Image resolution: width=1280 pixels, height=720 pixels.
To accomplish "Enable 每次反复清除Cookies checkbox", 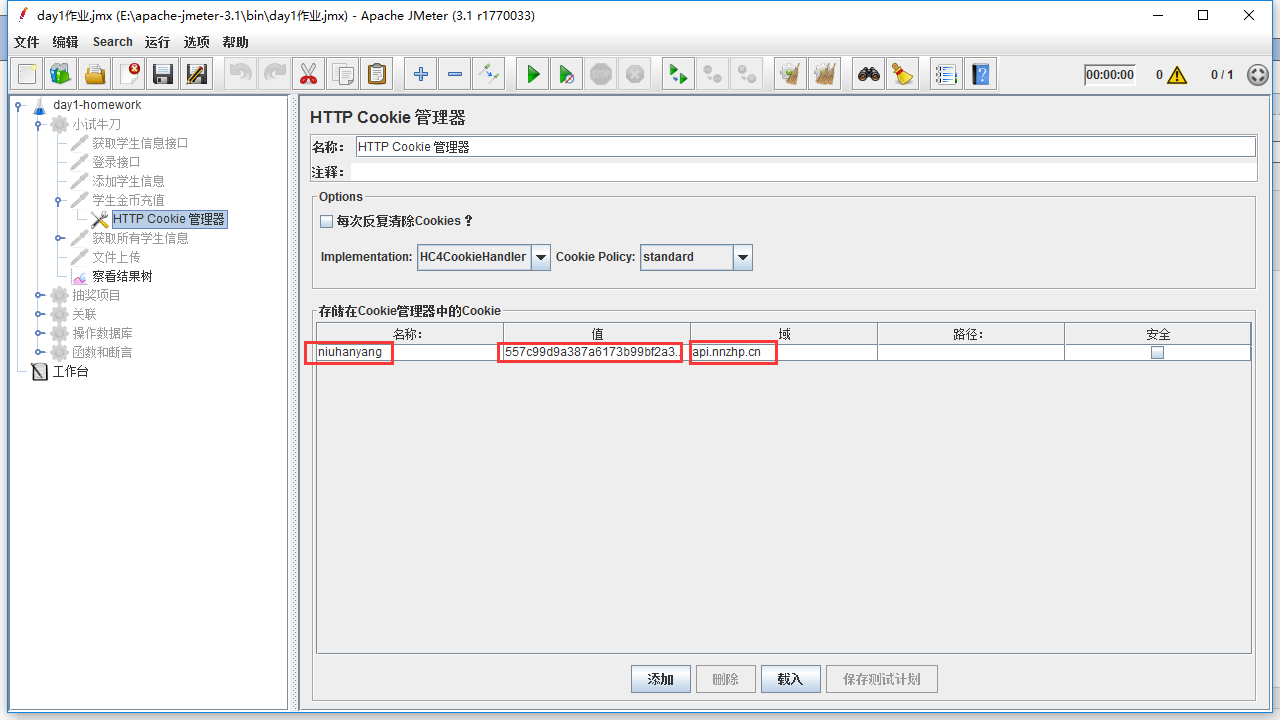I will (x=326, y=221).
